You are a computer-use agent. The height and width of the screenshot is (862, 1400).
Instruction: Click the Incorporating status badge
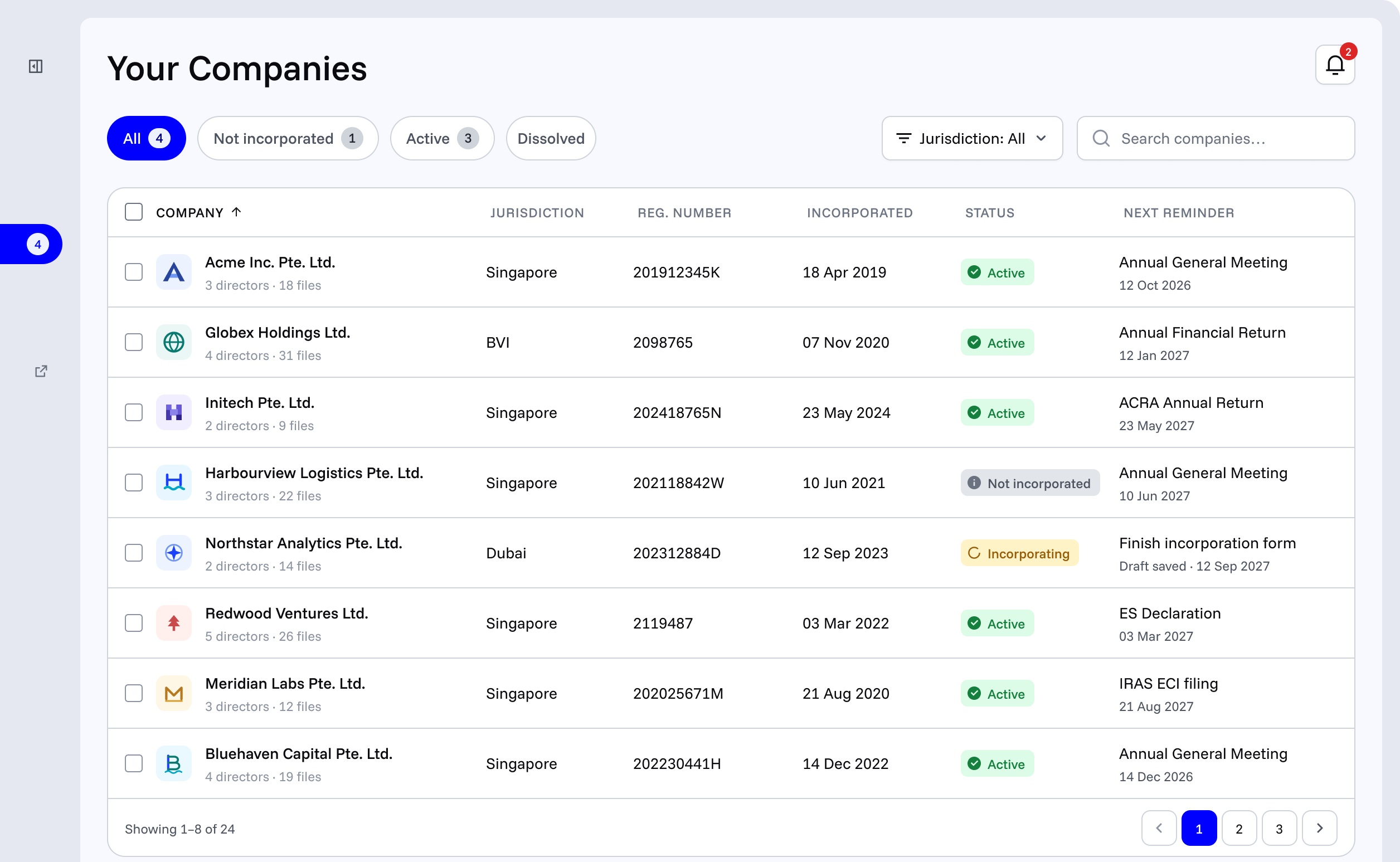pyautogui.click(x=1019, y=553)
